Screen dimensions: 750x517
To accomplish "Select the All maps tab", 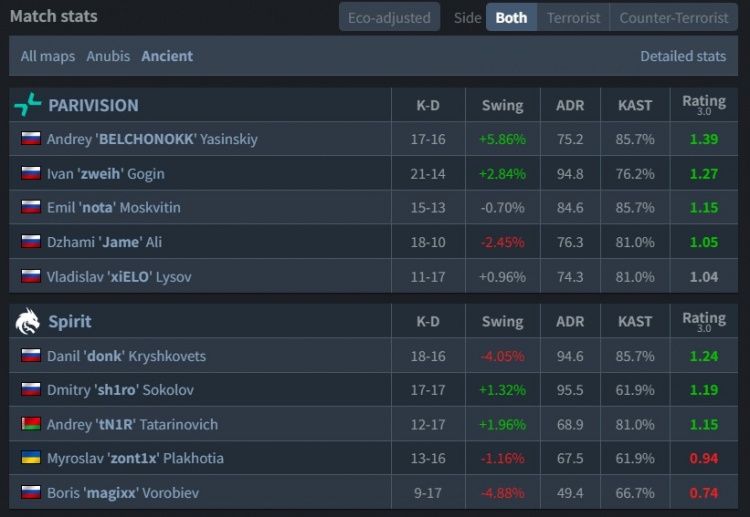I will (48, 56).
